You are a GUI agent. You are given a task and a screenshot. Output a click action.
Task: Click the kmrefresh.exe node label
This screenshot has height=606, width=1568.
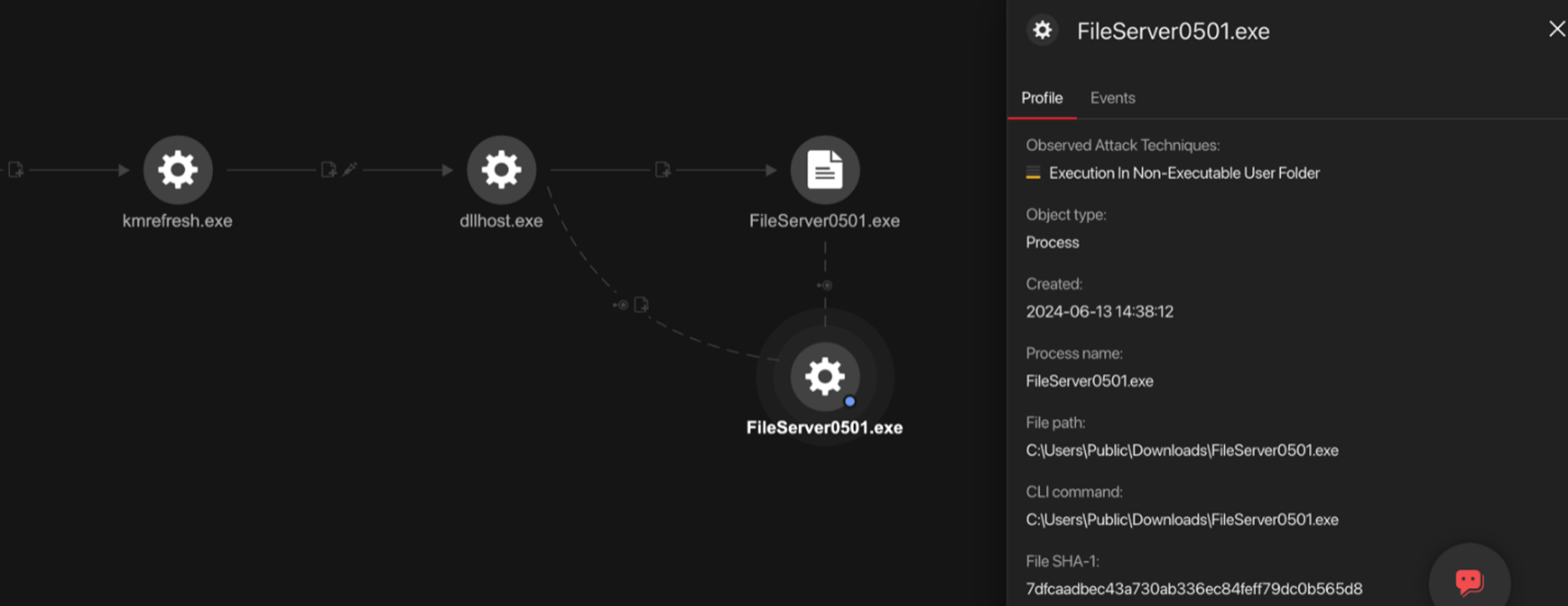pos(177,220)
